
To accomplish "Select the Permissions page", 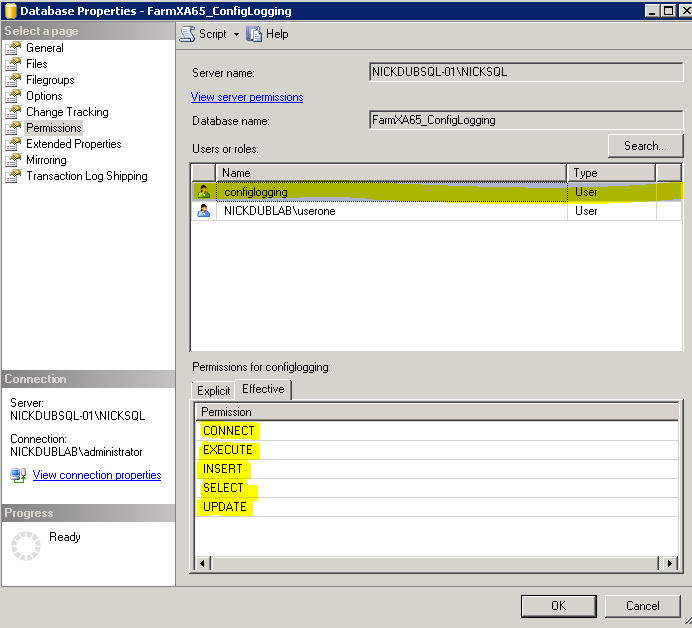I will tap(54, 128).
